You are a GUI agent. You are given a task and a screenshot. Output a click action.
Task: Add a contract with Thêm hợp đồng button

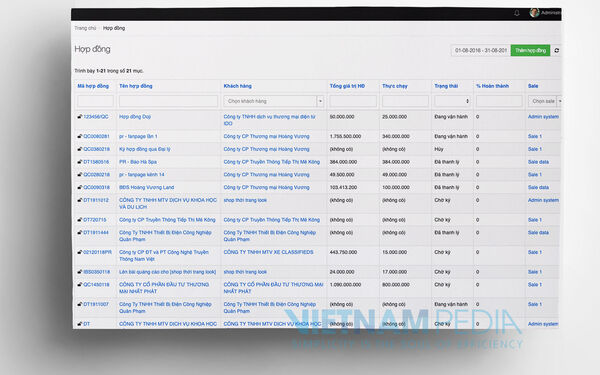[x=530, y=51]
